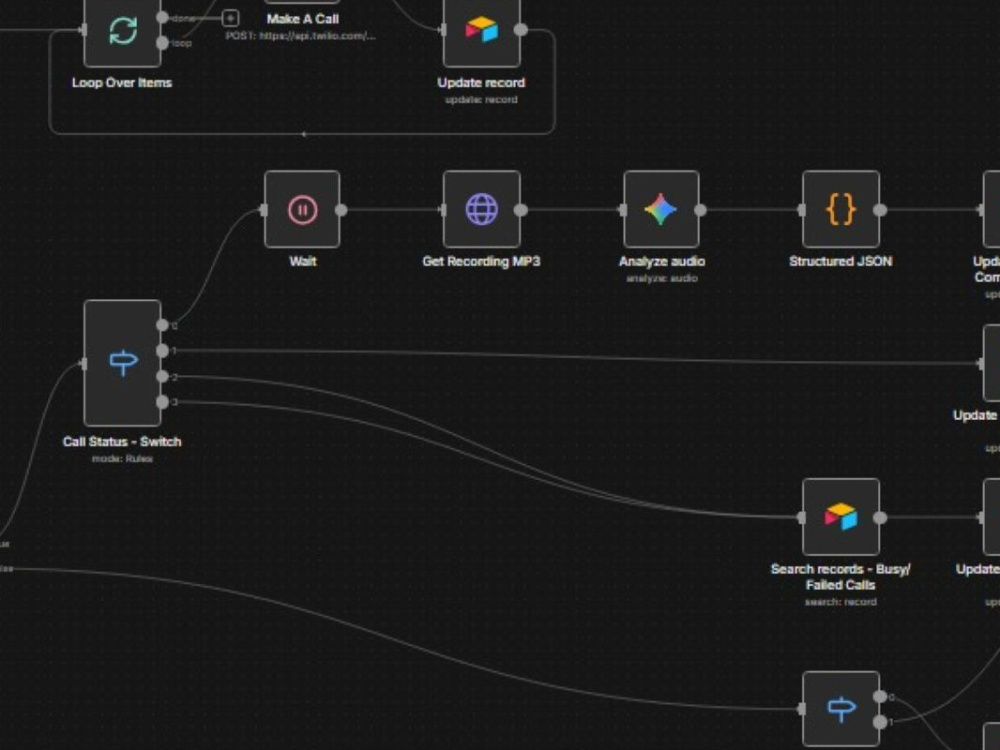The width and height of the screenshot is (1000, 750).
Task: Click Get Recording MP3 output connector
Action: click(521, 210)
